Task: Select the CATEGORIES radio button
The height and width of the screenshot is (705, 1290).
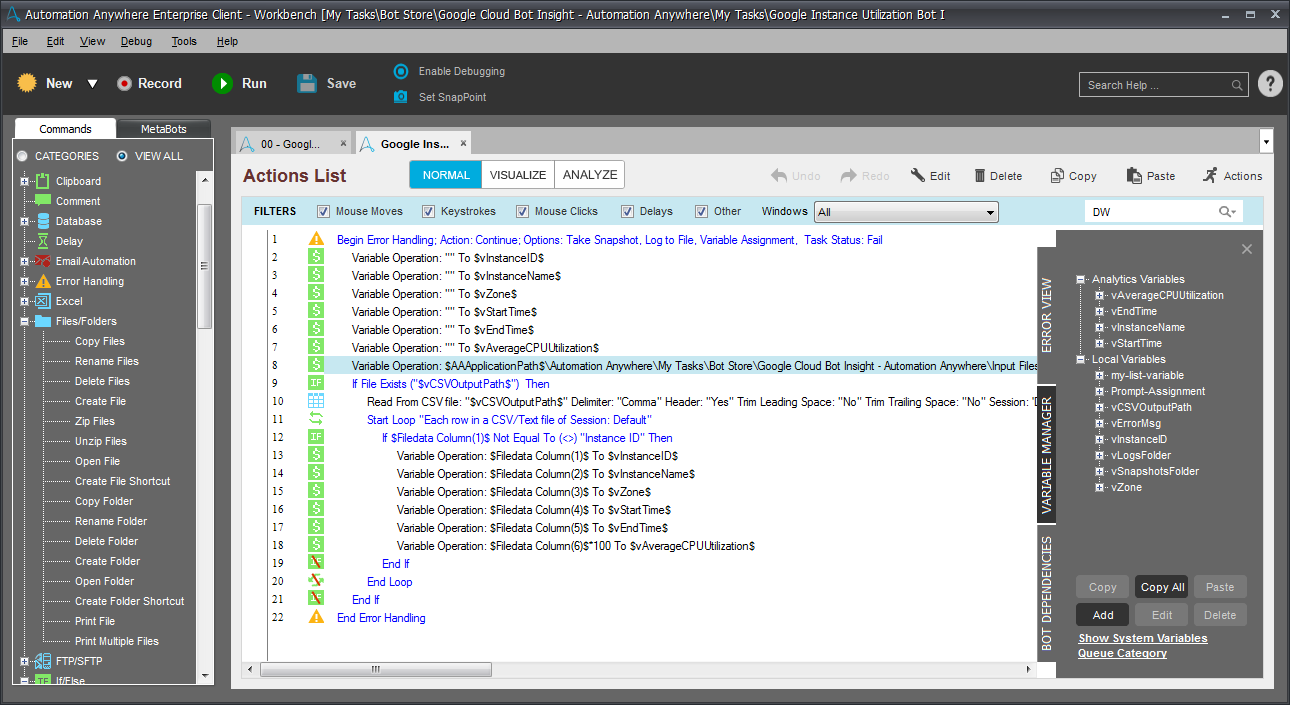Action: pyautogui.click(x=22, y=156)
